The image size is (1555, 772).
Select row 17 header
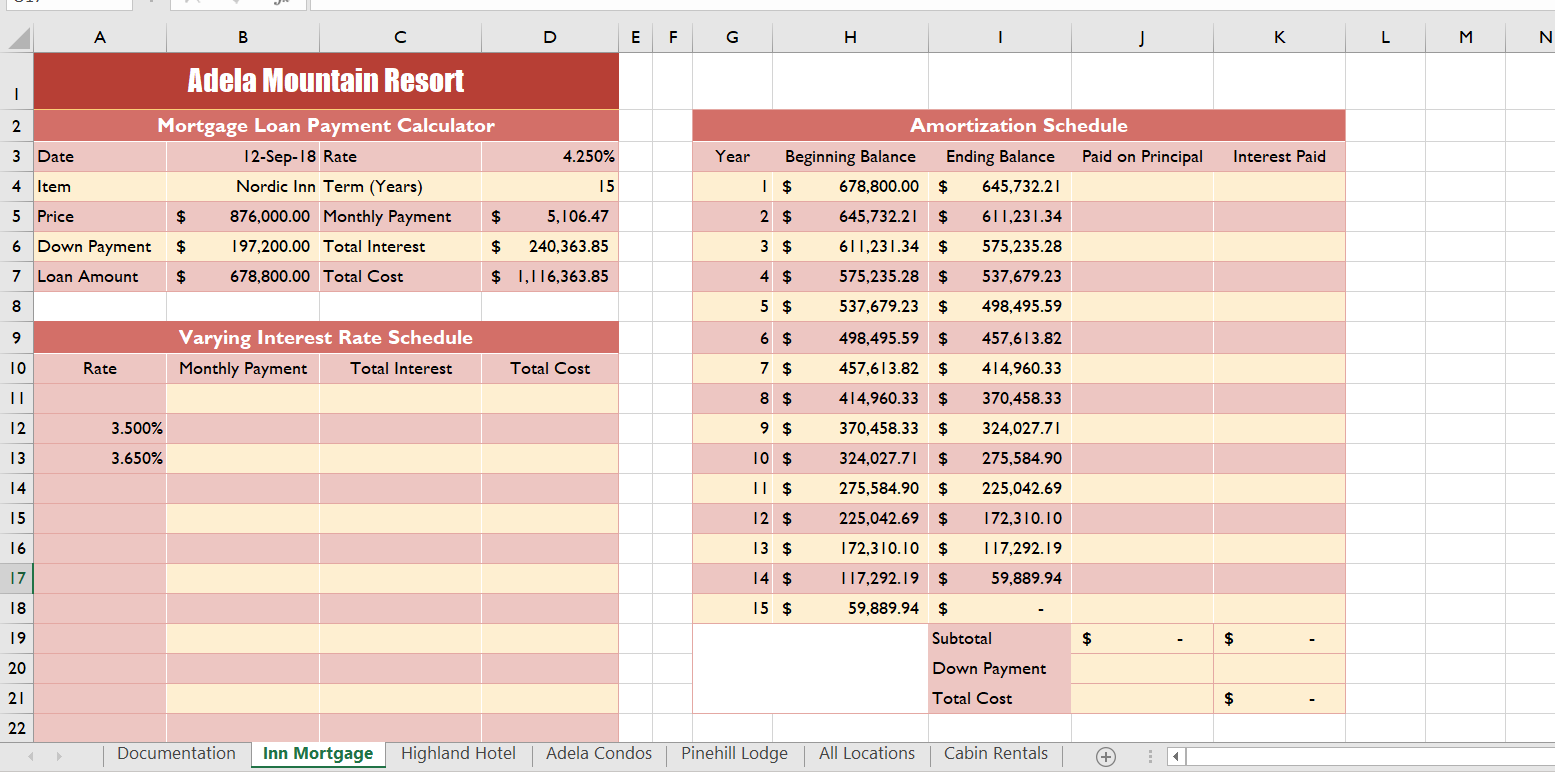click(17, 578)
